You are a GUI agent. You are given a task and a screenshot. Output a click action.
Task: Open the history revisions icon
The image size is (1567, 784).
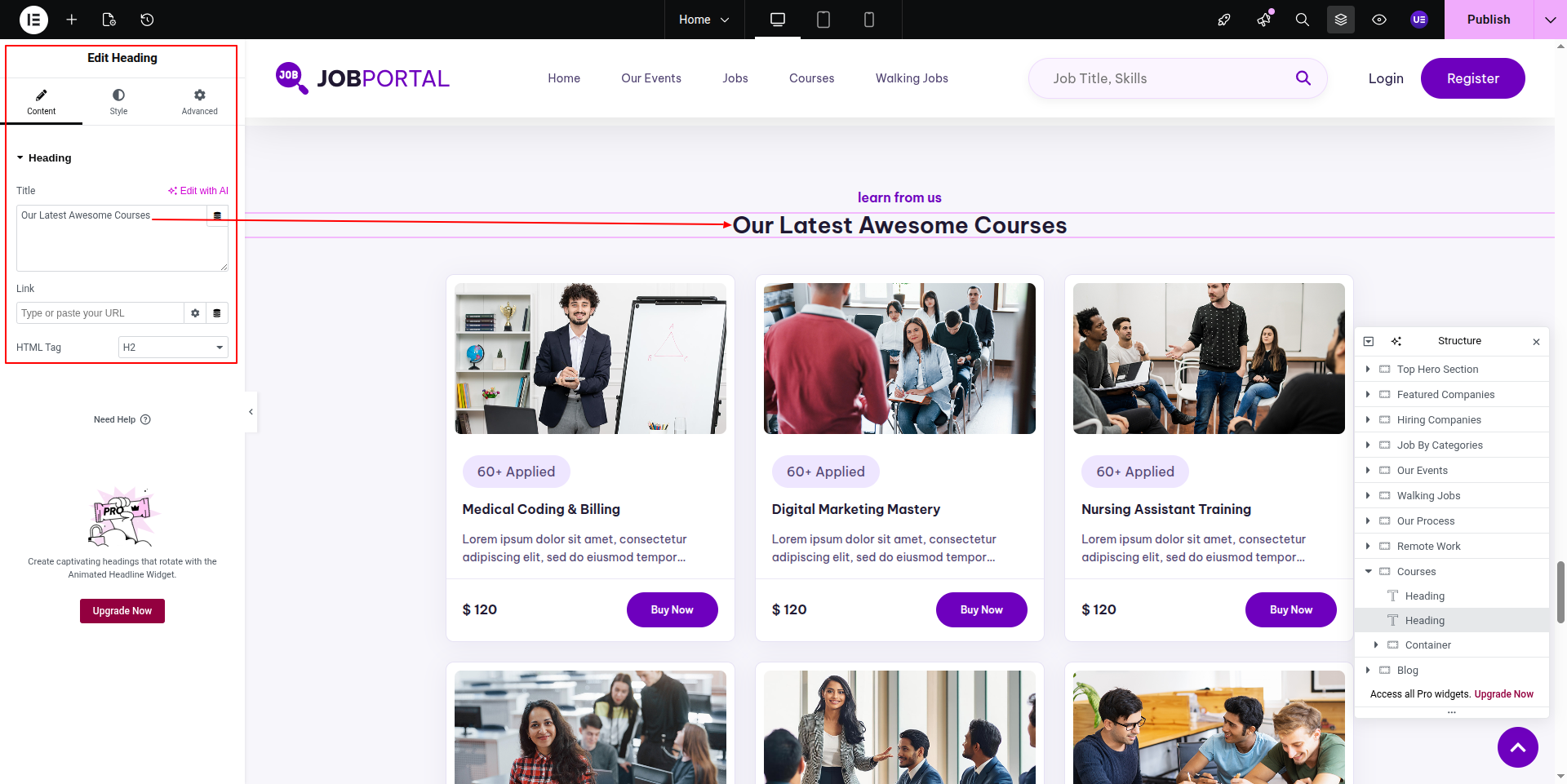coord(147,20)
